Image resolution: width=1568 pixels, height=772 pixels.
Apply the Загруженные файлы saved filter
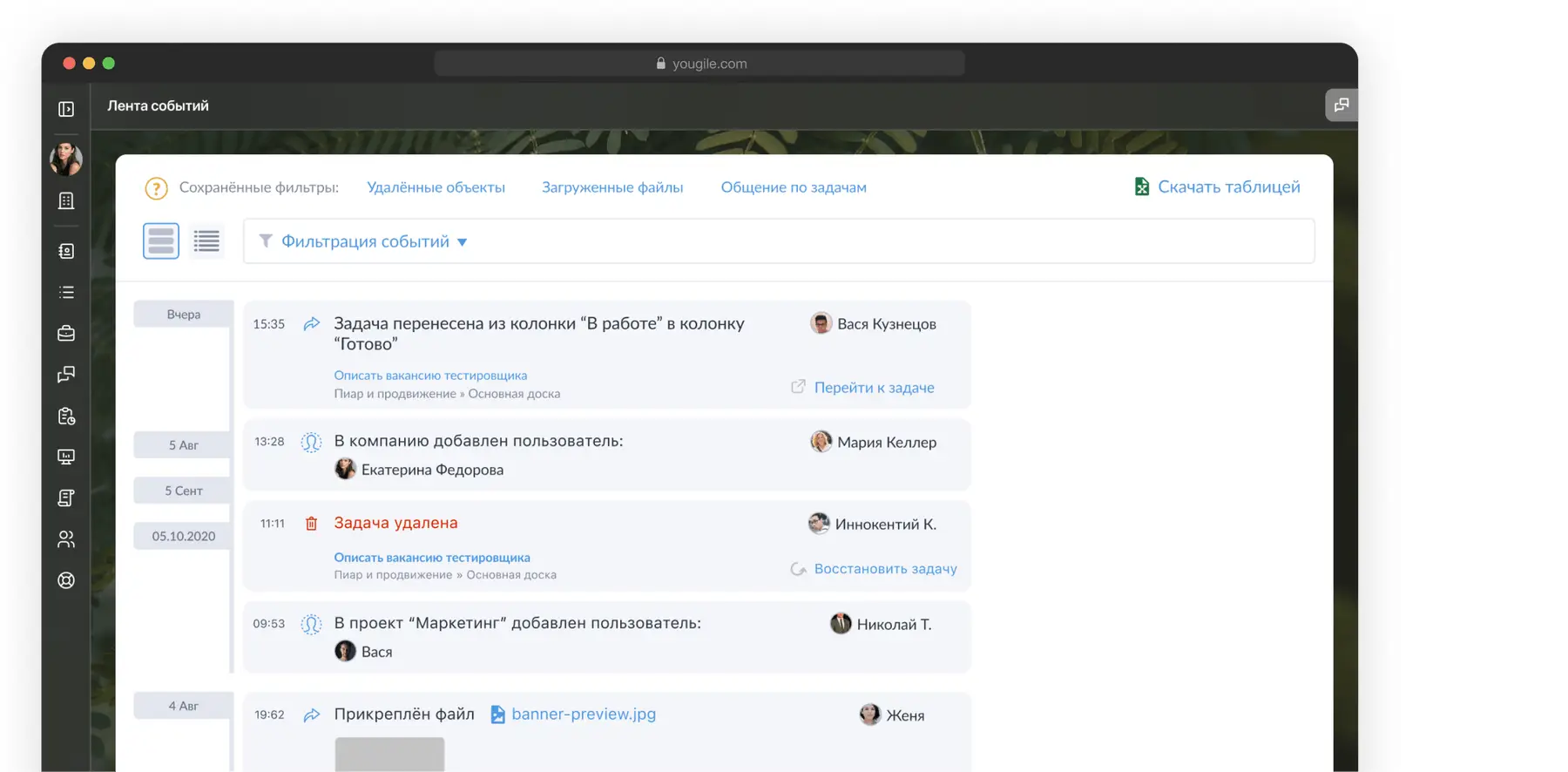[612, 187]
